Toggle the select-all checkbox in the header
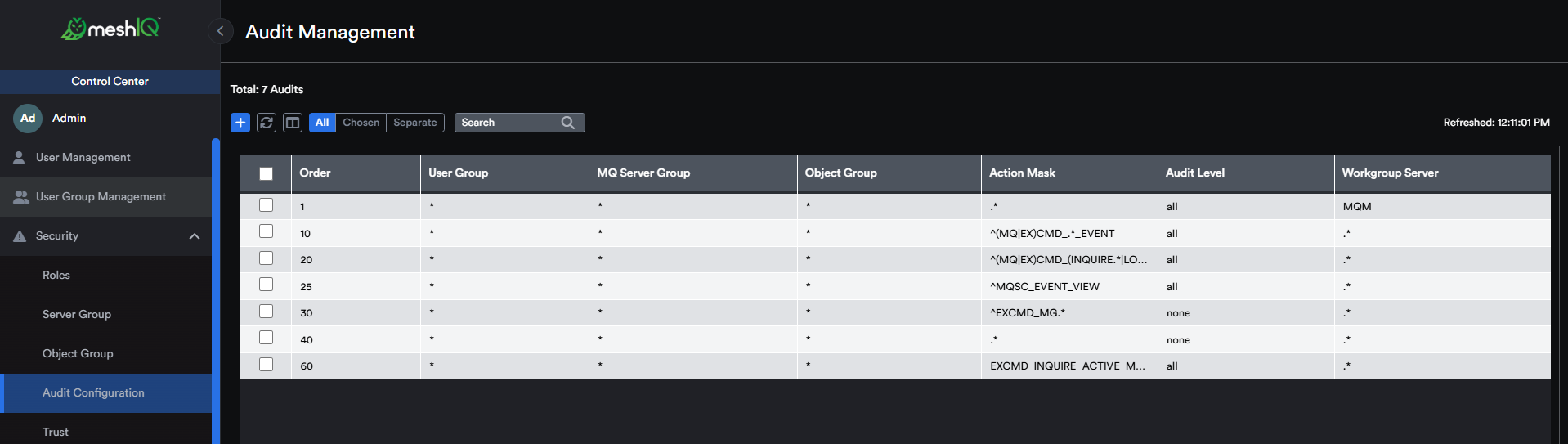Viewport: 1568px width, 444px height. coord(266,173)
